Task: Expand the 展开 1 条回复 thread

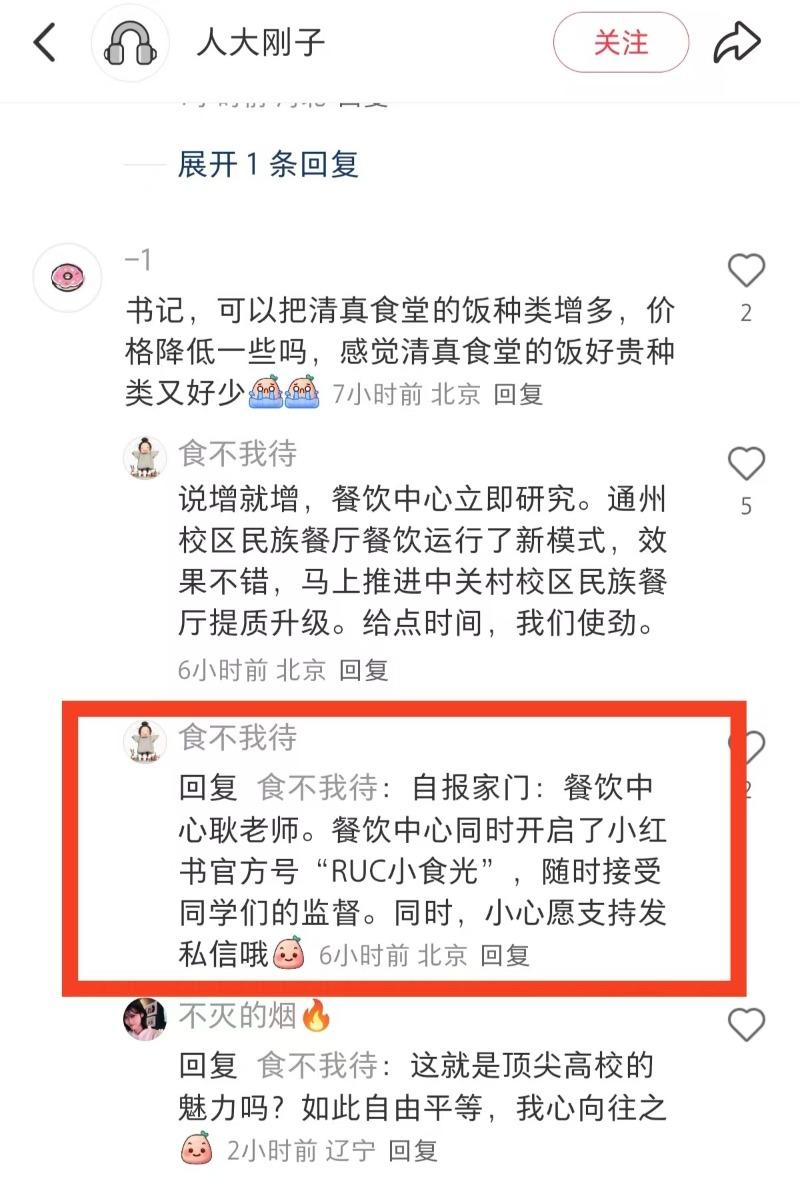Action: (x=268, y=165)
